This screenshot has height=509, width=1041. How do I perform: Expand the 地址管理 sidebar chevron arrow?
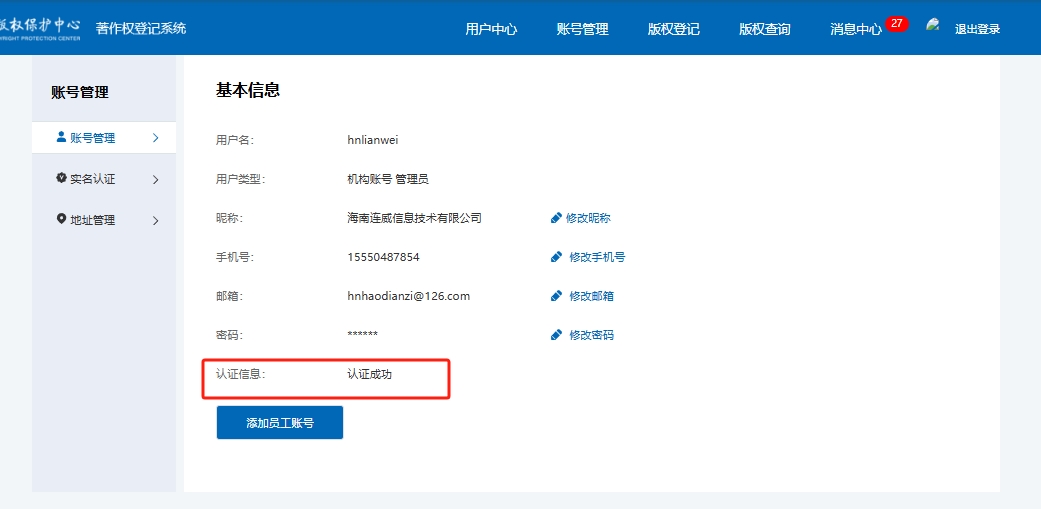point(155,220)
